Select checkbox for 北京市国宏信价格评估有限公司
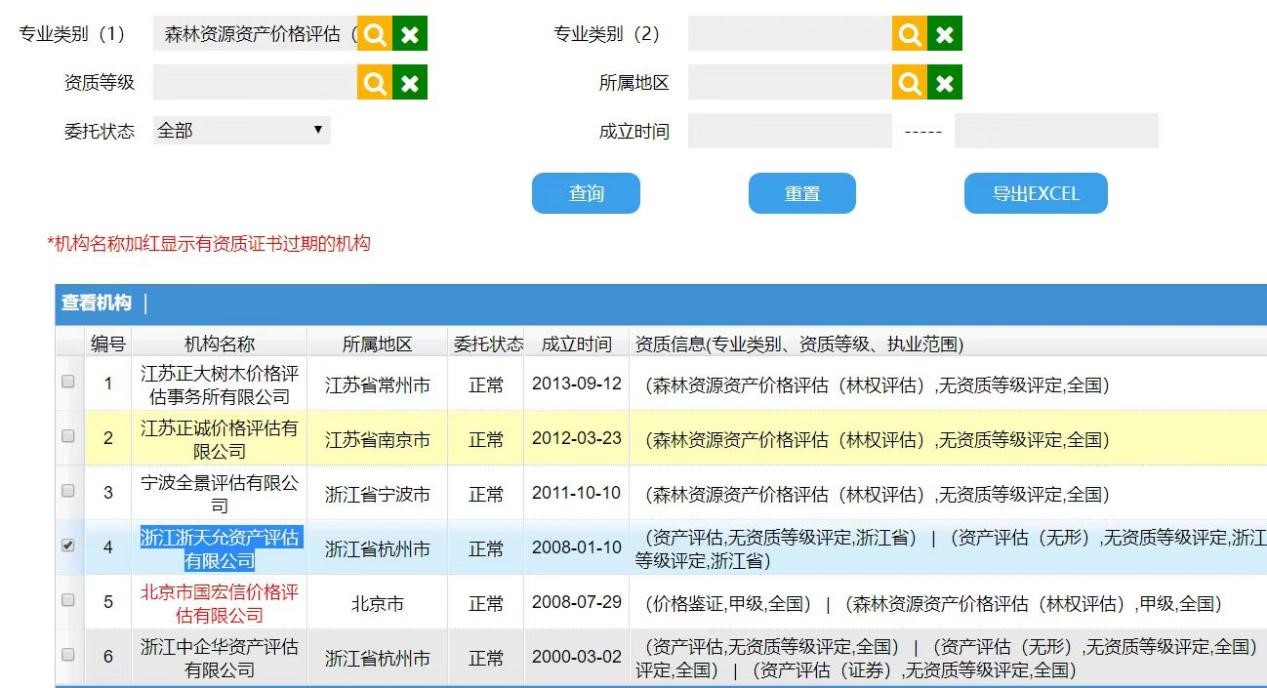This screenshot has width=1267, height=688. coord(68,600)
